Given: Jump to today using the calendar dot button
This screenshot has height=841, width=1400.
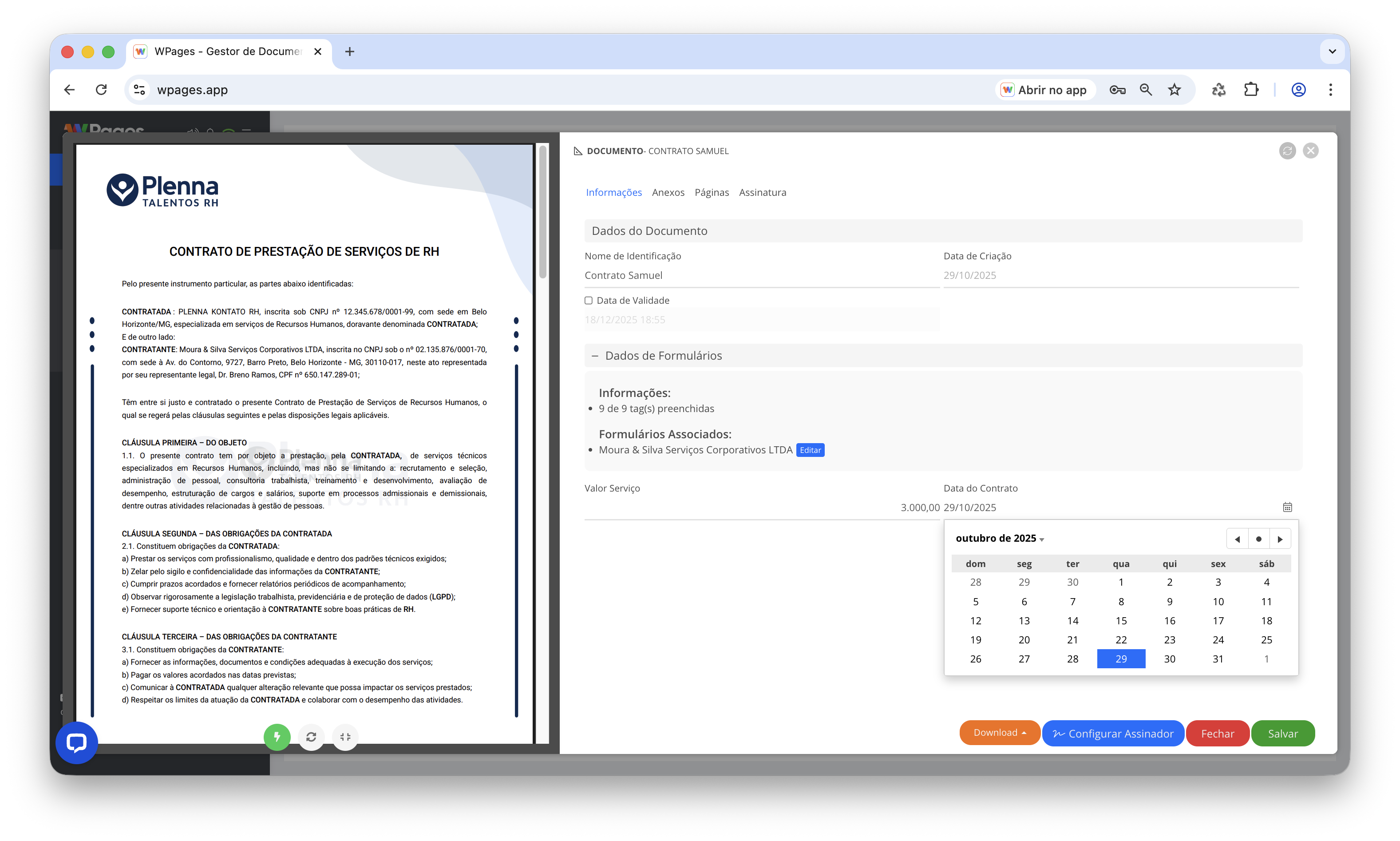Looking at the screenshot, I should pyautogui.click(x=1258, y=538).
